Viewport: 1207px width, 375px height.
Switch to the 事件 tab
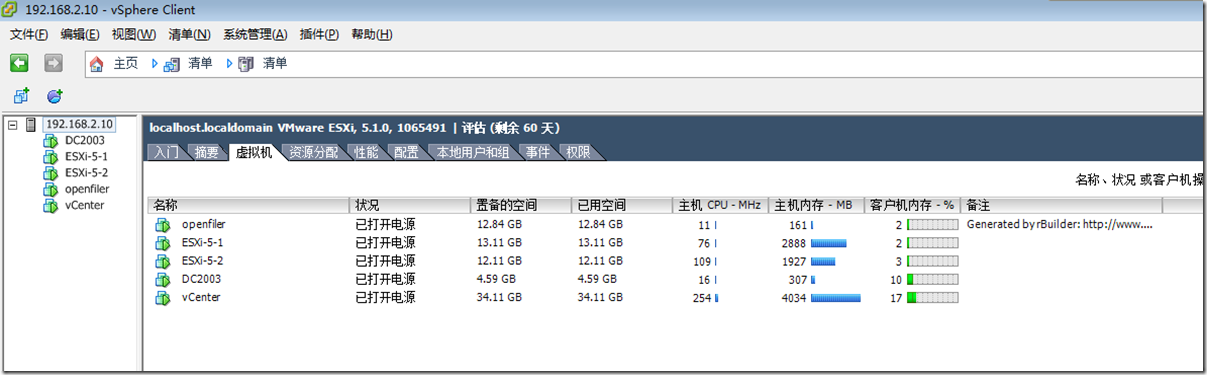point(538,153)
